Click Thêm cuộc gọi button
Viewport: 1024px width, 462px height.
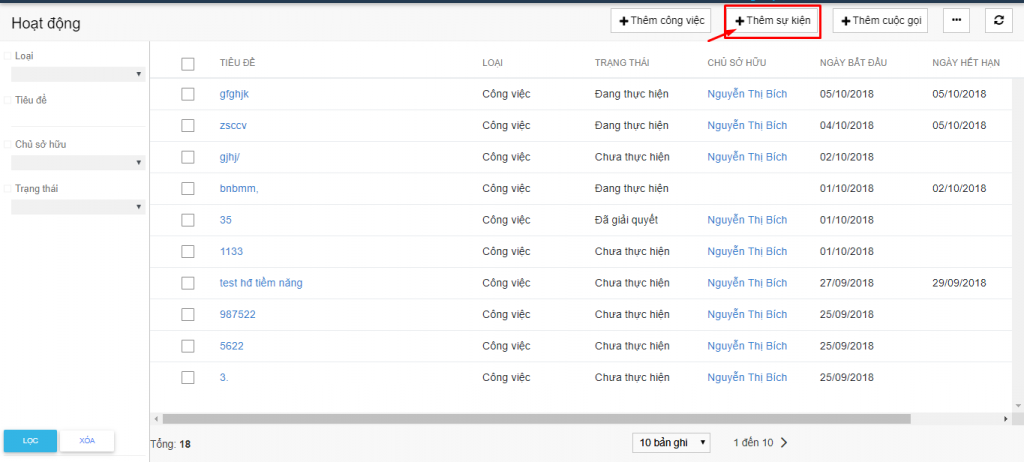tap(880, 20)
